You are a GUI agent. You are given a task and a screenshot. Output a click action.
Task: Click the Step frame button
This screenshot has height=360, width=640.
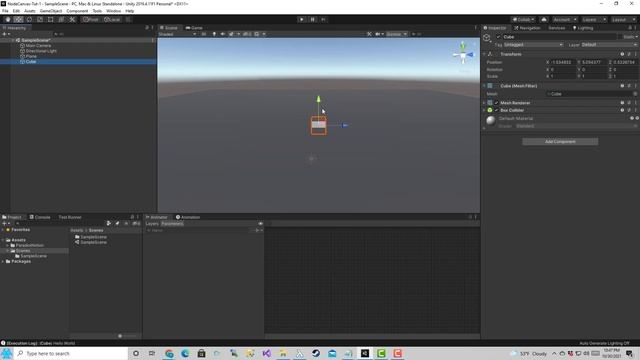point(324,19)
